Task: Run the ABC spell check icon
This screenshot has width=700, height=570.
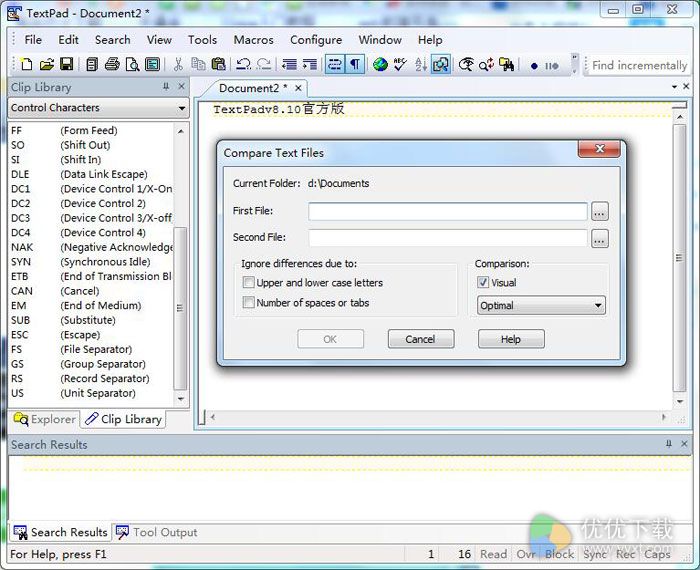Action: pyautogui.click(x=400, y=65)
